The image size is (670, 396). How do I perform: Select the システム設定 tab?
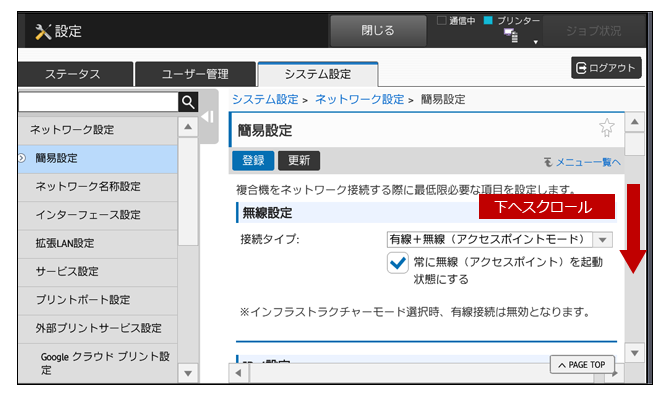(x=317, y=74)
